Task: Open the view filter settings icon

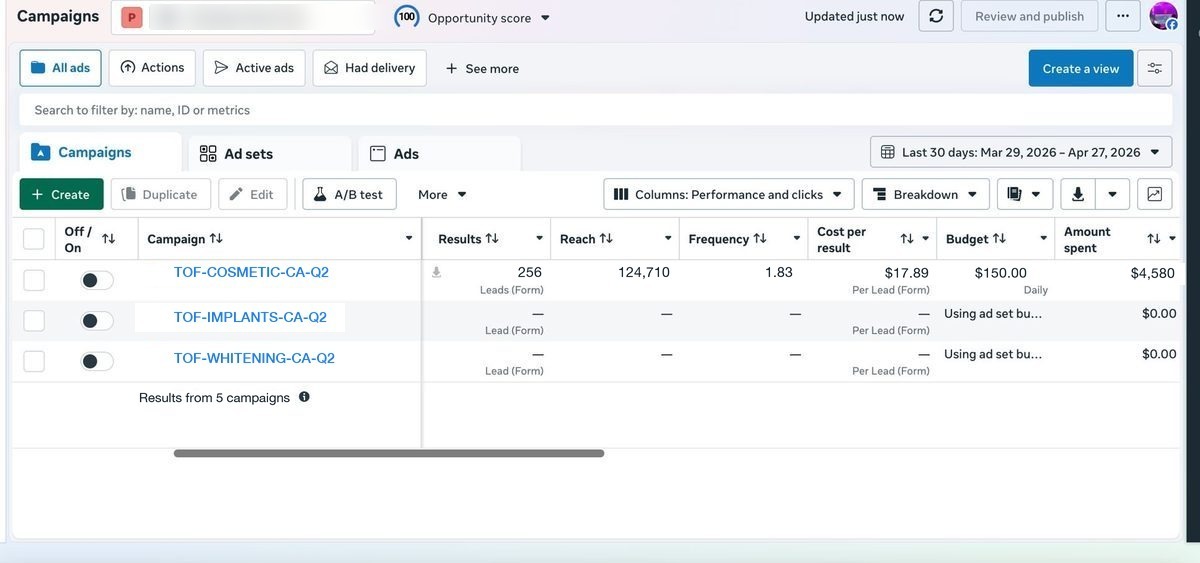Action: 1155,68
